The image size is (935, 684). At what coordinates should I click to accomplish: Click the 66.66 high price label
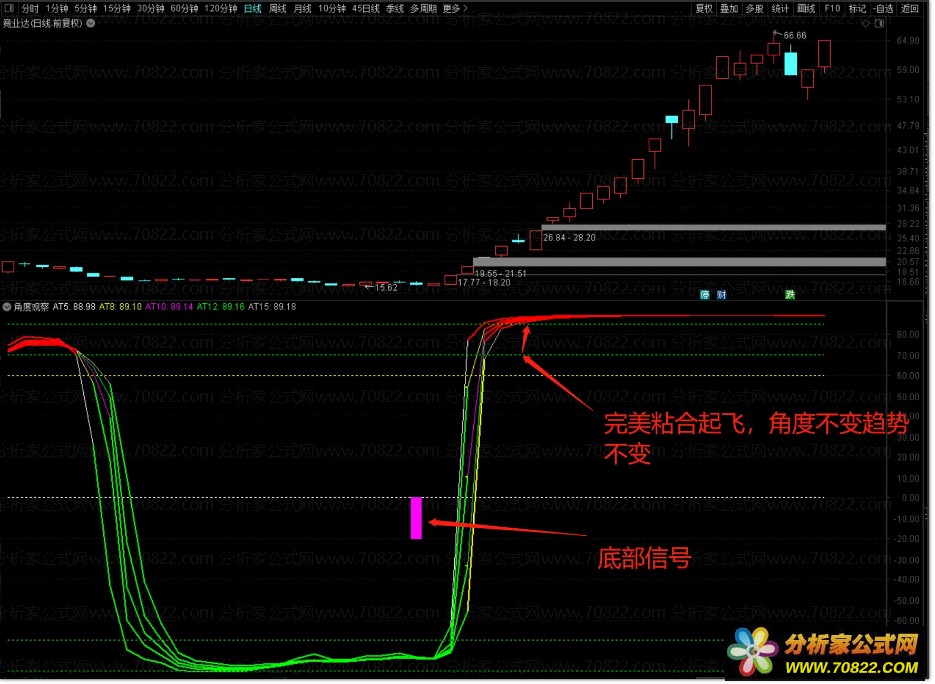tap(795, 36)
